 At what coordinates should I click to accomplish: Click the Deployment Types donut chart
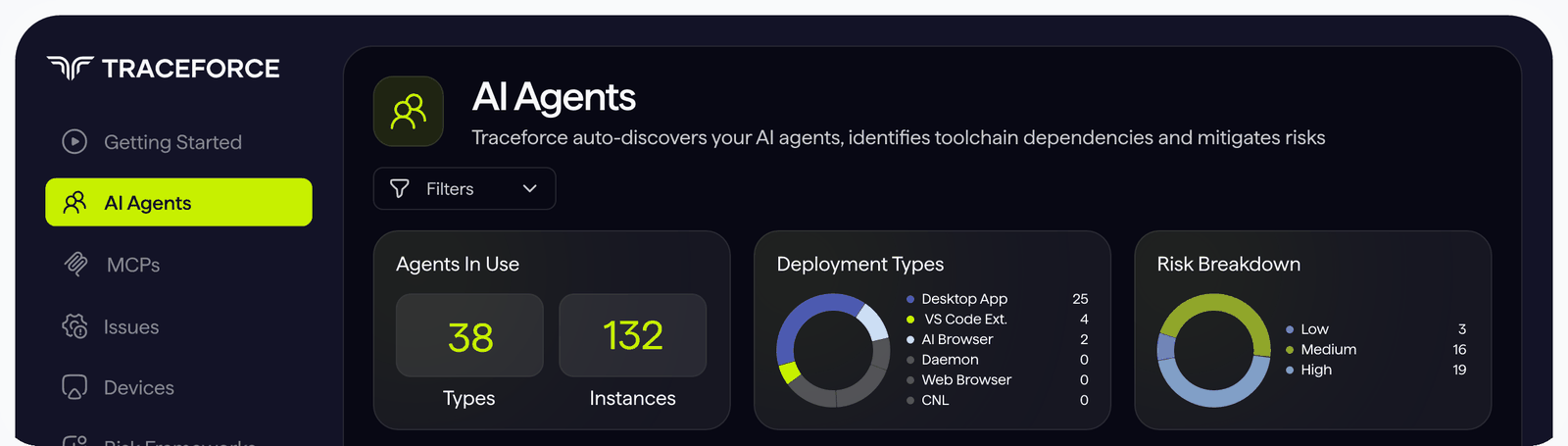coord(833,351)
